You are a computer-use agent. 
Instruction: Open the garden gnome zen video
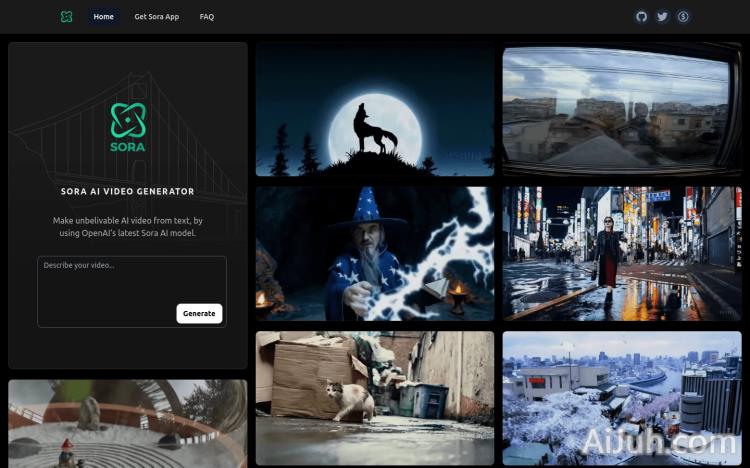(128, 424)
